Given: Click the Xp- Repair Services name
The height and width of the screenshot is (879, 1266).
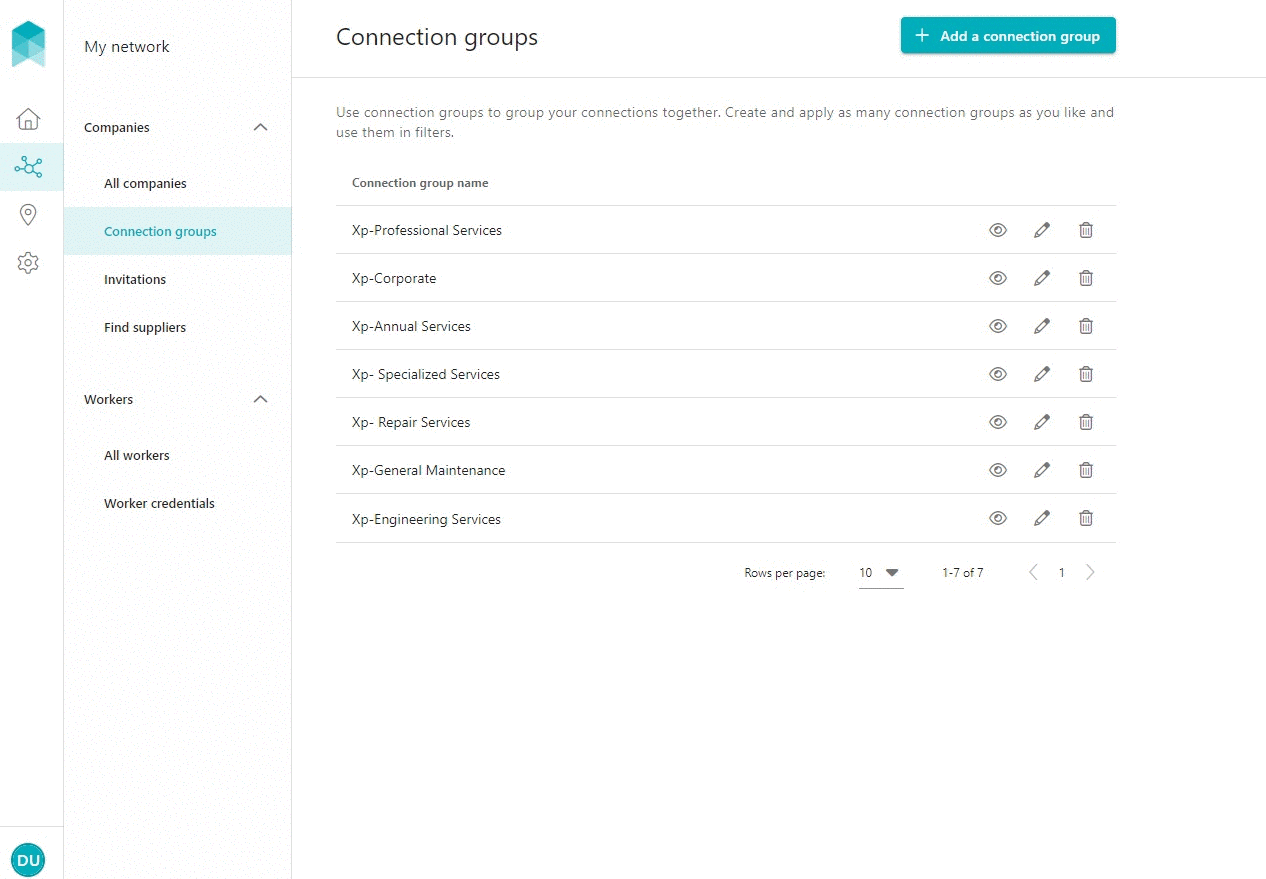Looking at the screenshot, I should coord(411,422).
